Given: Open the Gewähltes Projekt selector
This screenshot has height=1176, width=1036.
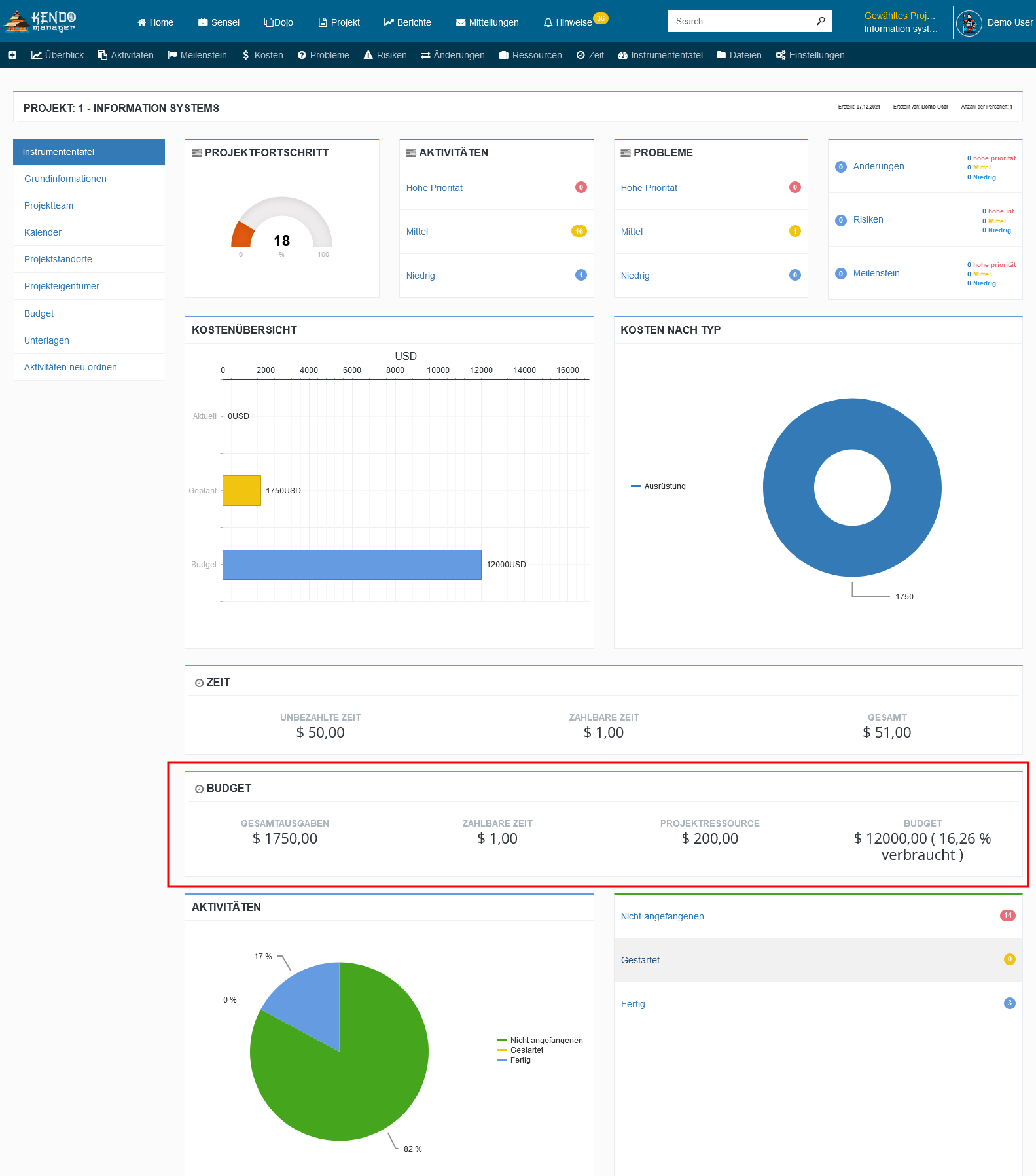Looking at the screenshot, I should (901, 22).
